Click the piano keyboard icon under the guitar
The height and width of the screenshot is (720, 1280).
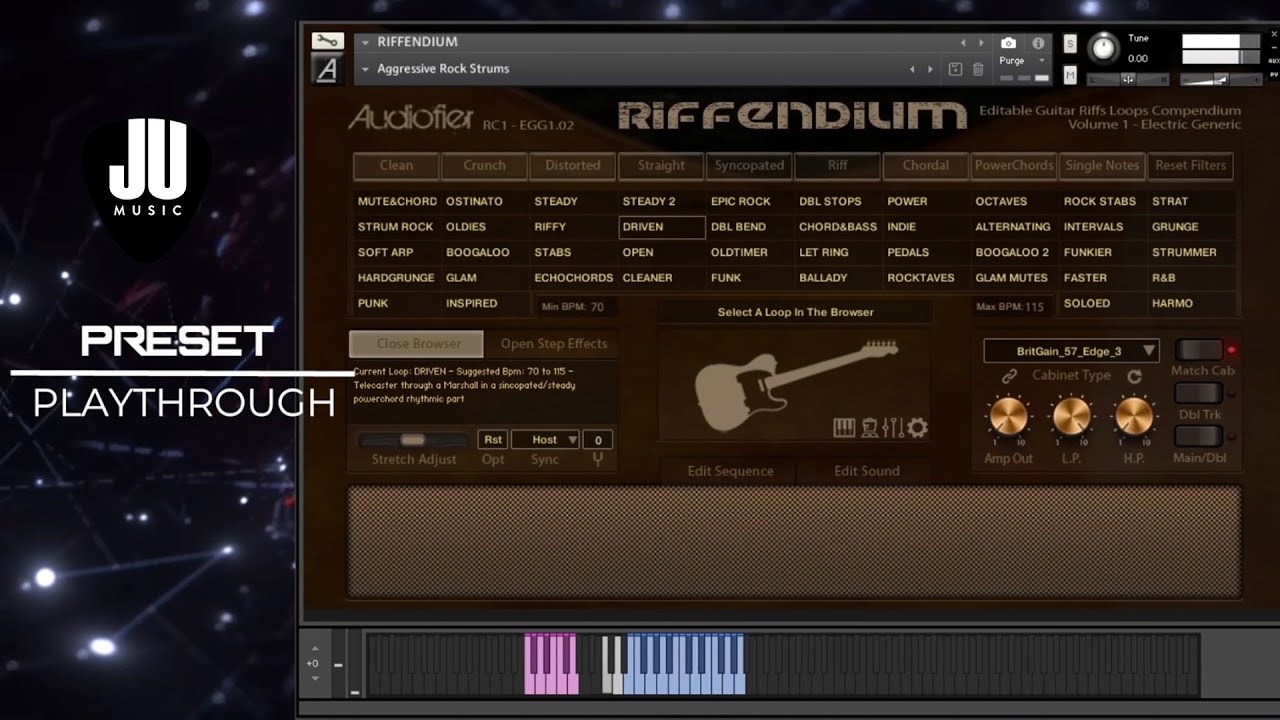(844, 428)
